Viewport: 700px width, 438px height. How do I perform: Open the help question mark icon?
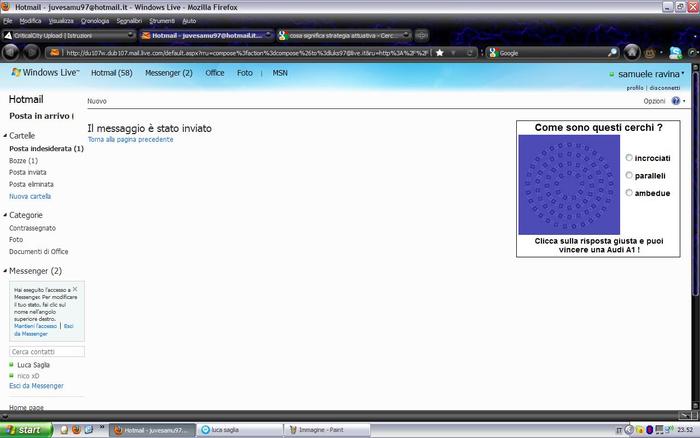676,101
